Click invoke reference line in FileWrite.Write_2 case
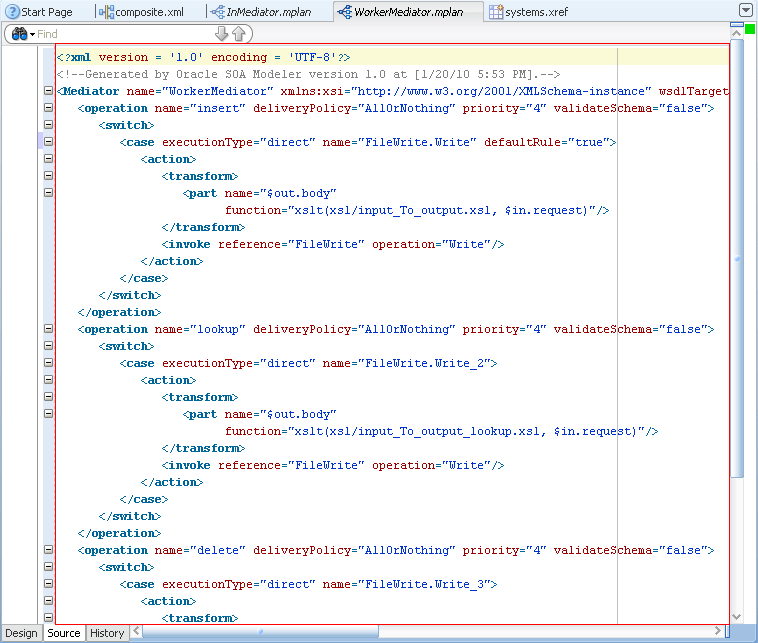 click(333, 465)
